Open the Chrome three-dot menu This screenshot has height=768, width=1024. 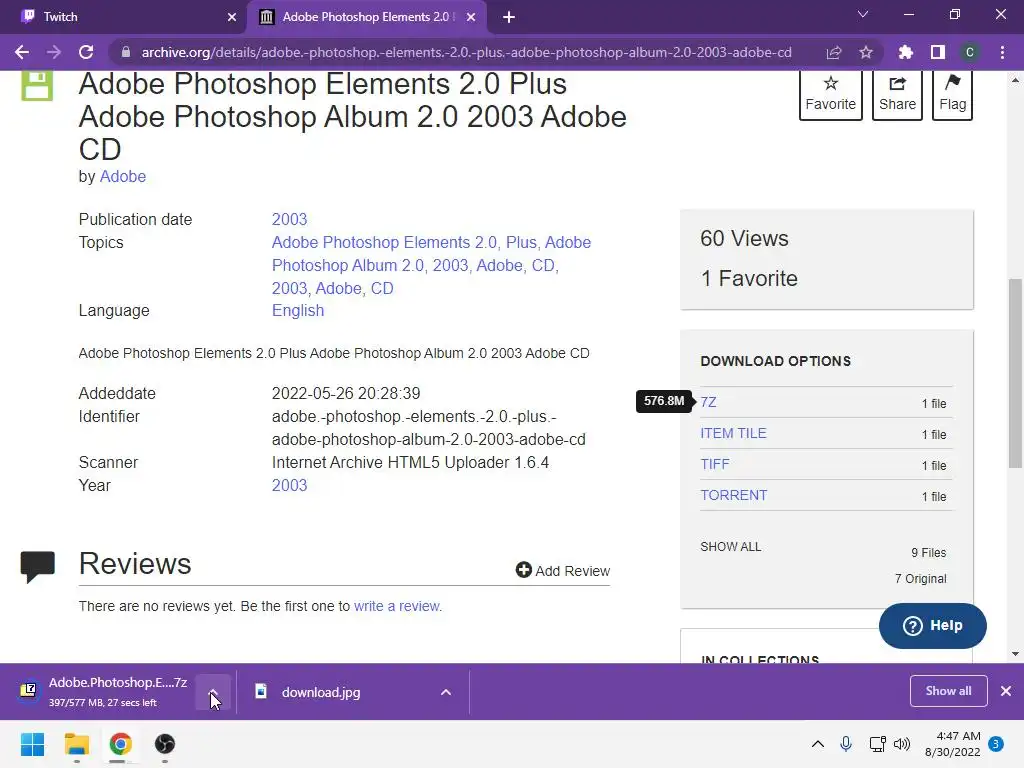[x=1002, y=52]
